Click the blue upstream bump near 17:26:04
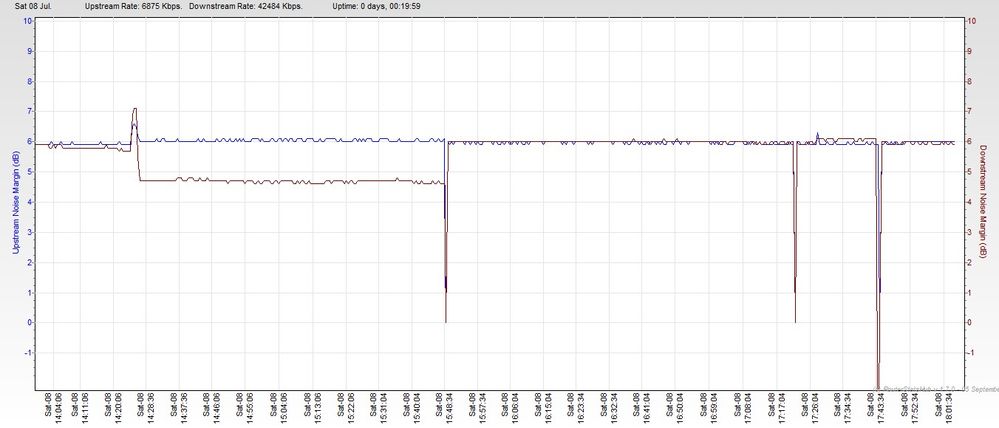 pos(817,135)
